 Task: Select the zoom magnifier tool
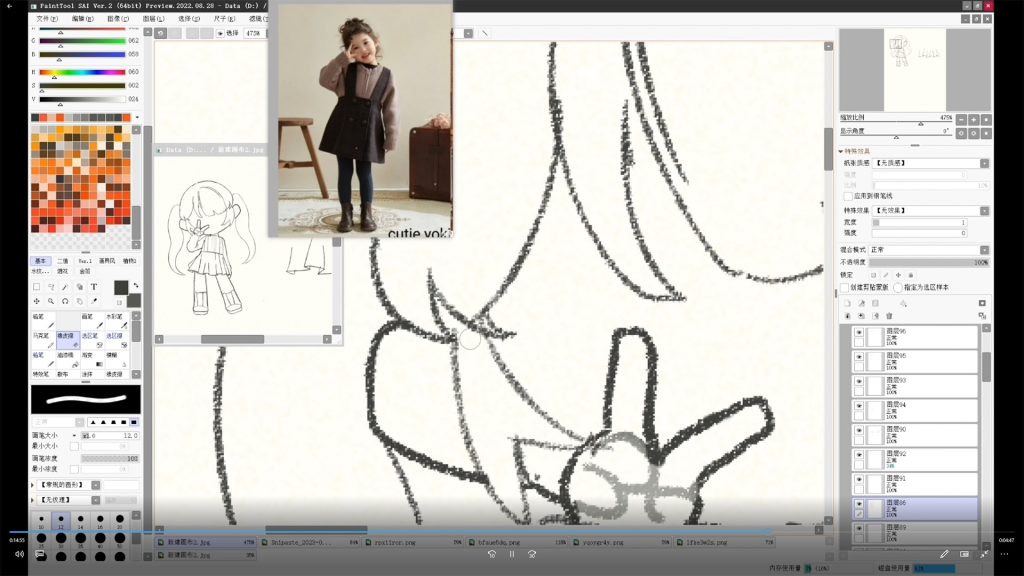click(x=51, y=300)
